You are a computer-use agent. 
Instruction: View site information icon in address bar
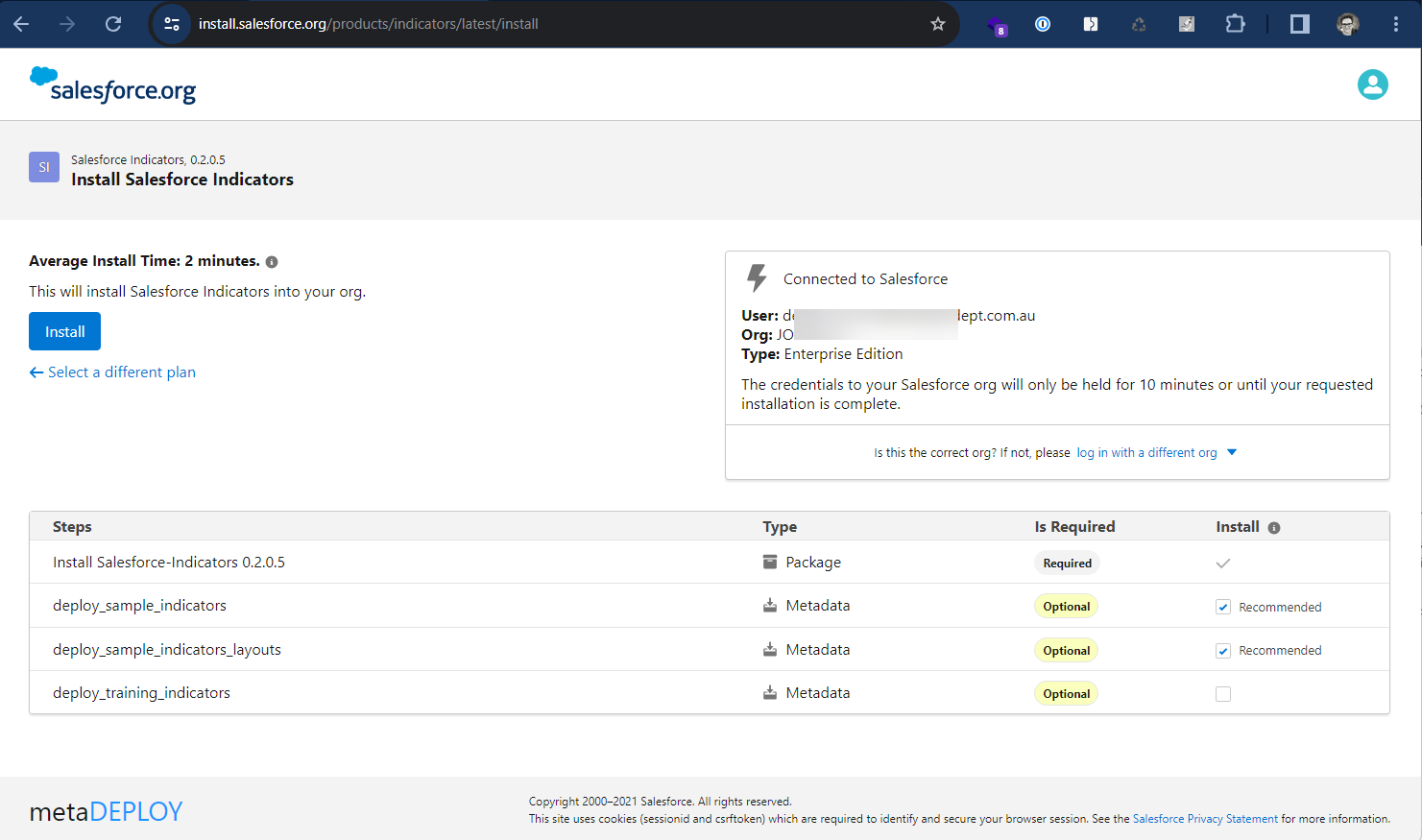(x=172, y=24)
